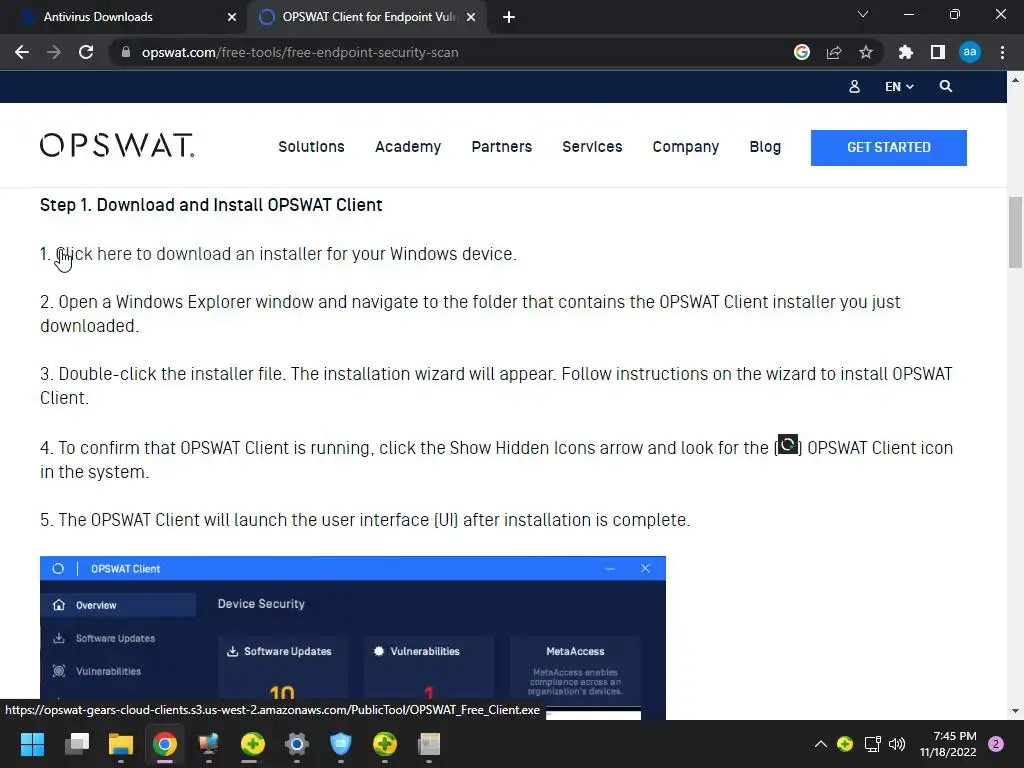
Task: Open the OPSWAT user account icon
Action: click(854, 86)
